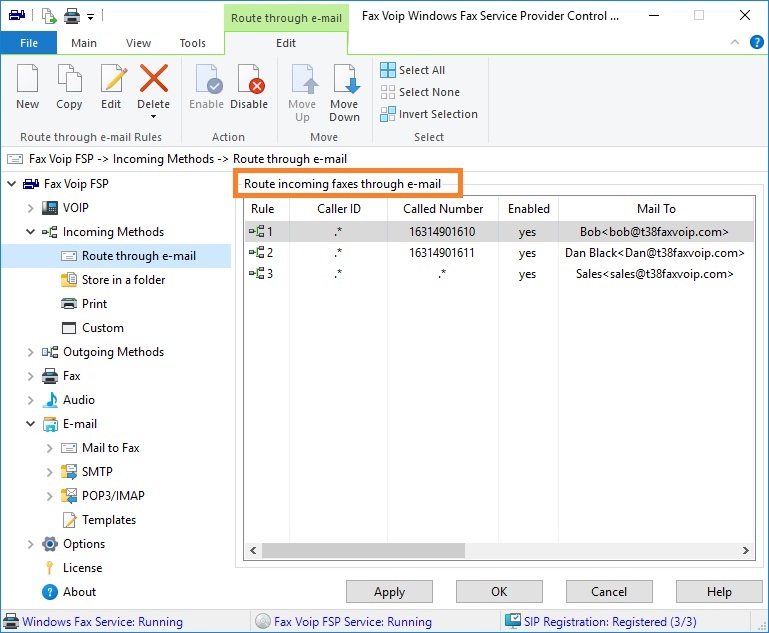Expand the Options tree node

click(30, 544)
